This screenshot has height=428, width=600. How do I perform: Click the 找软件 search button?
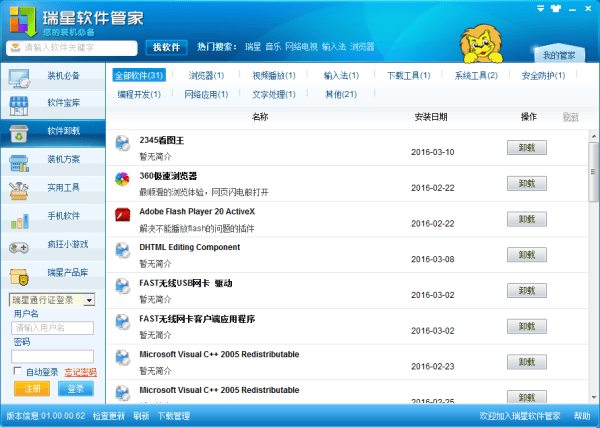[166, 47]
